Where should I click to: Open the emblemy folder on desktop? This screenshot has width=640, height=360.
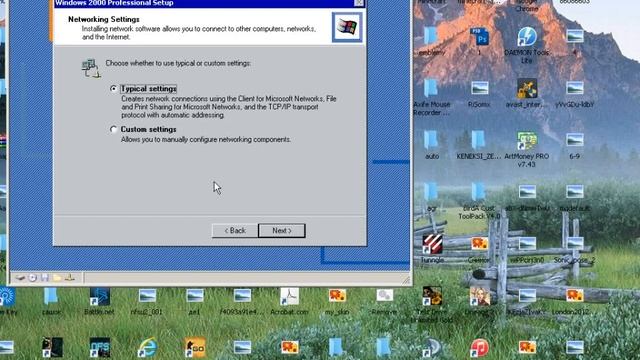(431, 37)
